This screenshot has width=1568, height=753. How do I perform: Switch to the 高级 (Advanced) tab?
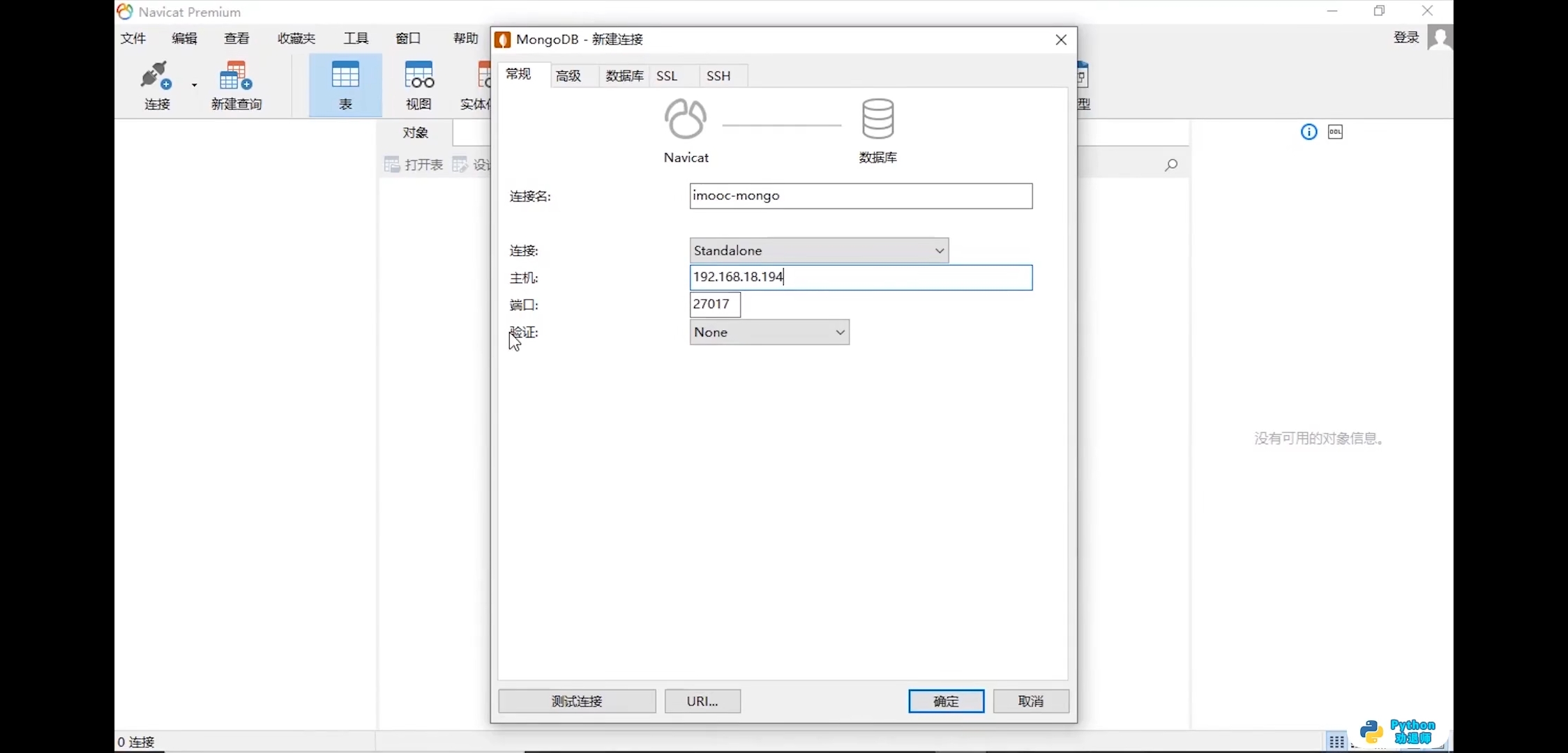click(568, 76)
